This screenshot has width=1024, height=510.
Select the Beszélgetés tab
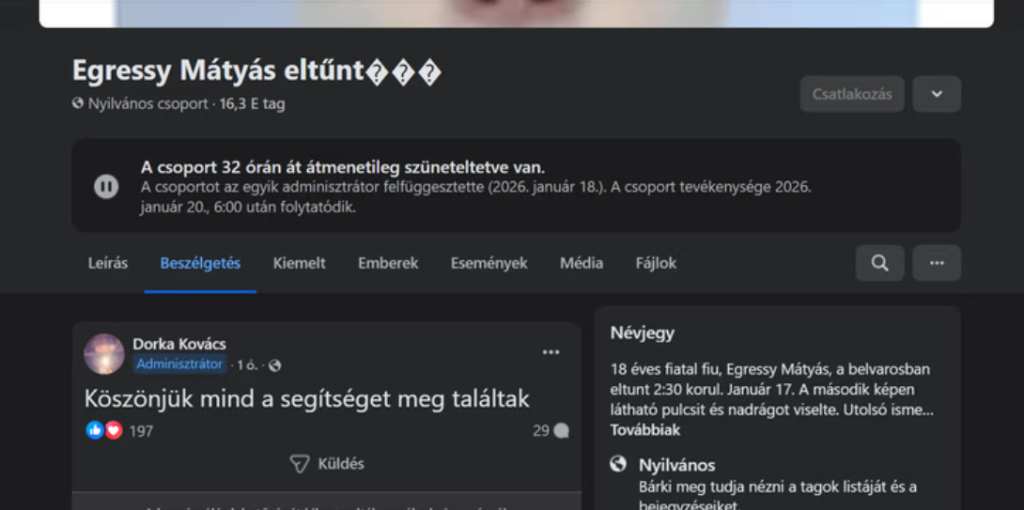coord(200,263)
